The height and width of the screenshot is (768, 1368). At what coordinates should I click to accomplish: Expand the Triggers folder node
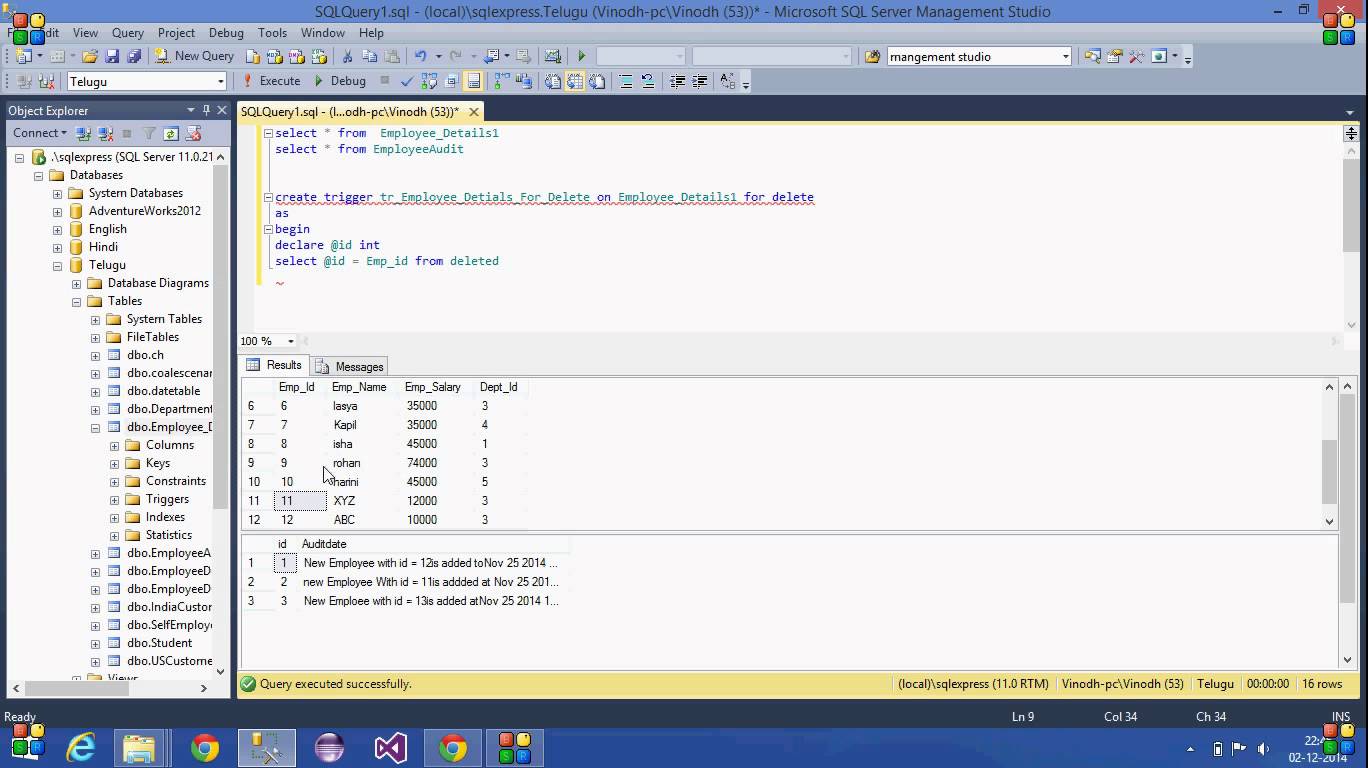[x=114, y=499]
